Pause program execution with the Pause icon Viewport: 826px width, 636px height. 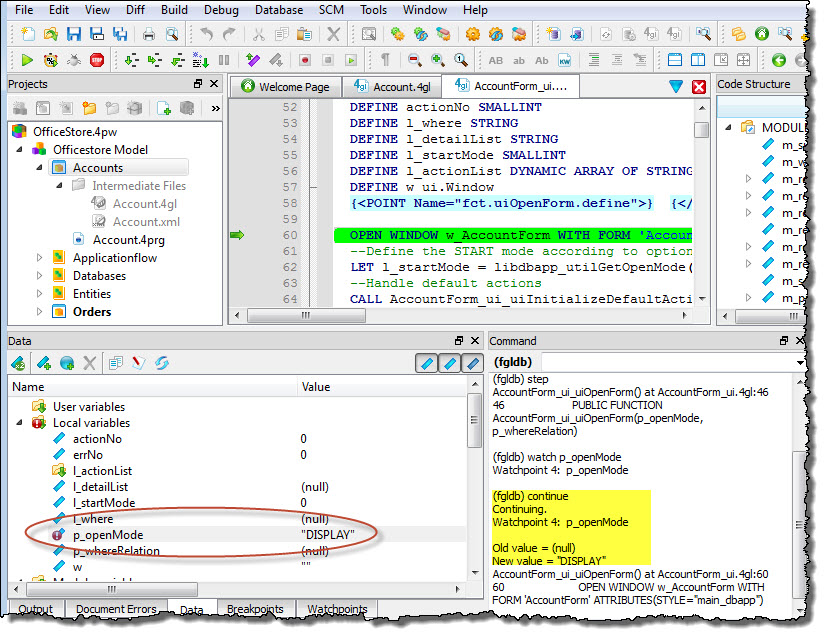pyautogui.click(x=222, y=60)
